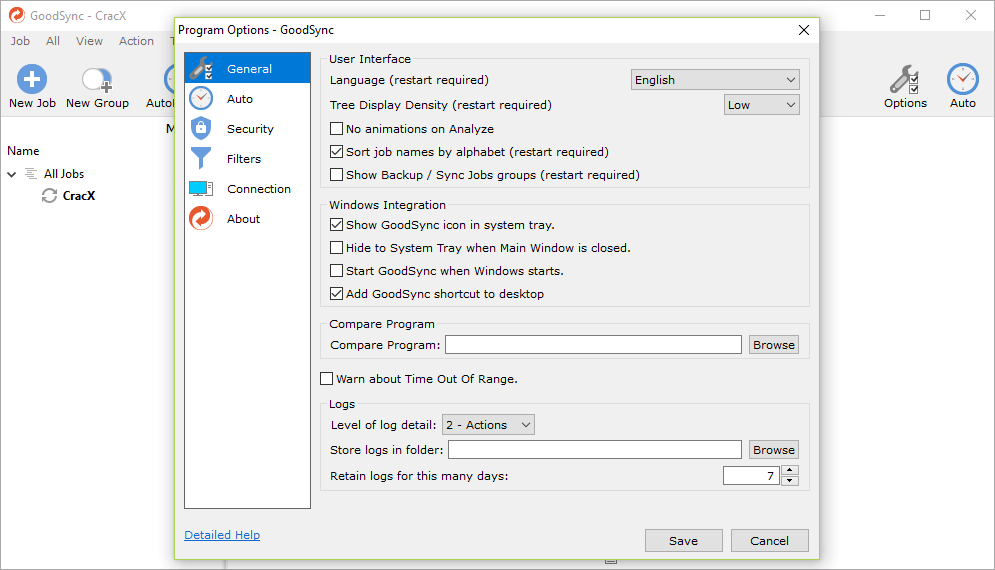Click the New Job plus icon
The width and height of the screenshot is (995, 570).
point(32,79)
